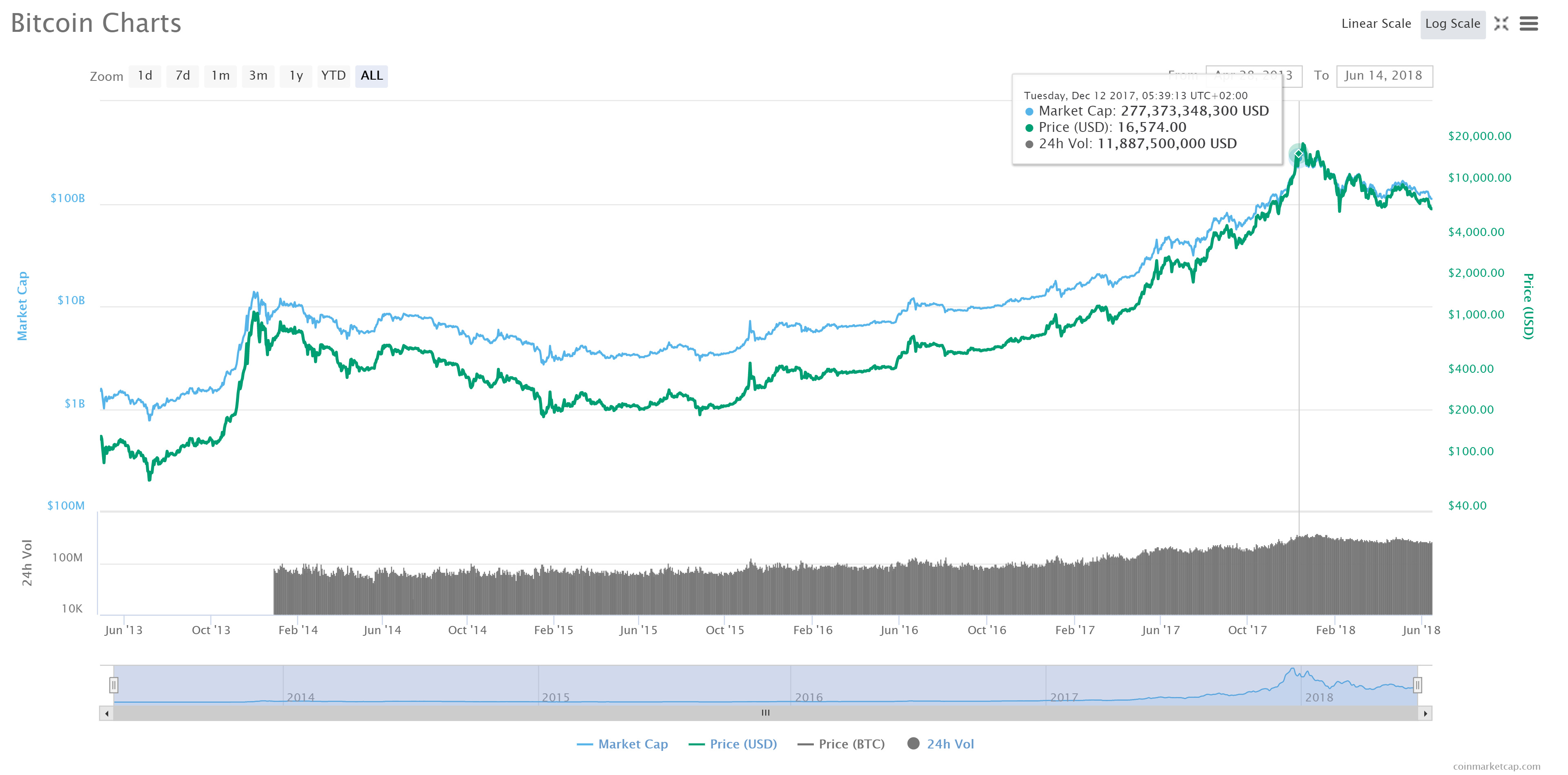The image size is (1568, 775).
Task: Toggle Price (BTC) series in legend
Action: click(x=841, y=743)
